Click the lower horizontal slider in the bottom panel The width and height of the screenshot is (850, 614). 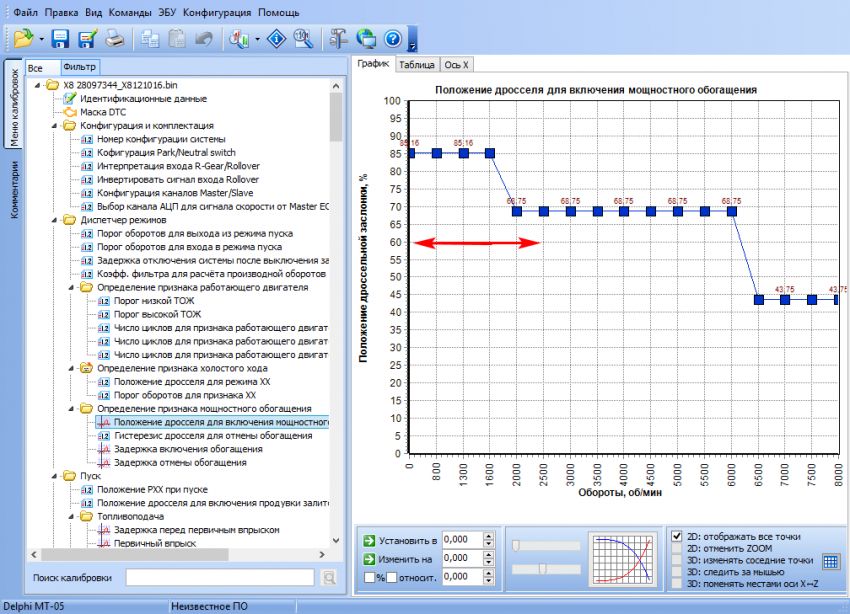click(x=546, y=568)
